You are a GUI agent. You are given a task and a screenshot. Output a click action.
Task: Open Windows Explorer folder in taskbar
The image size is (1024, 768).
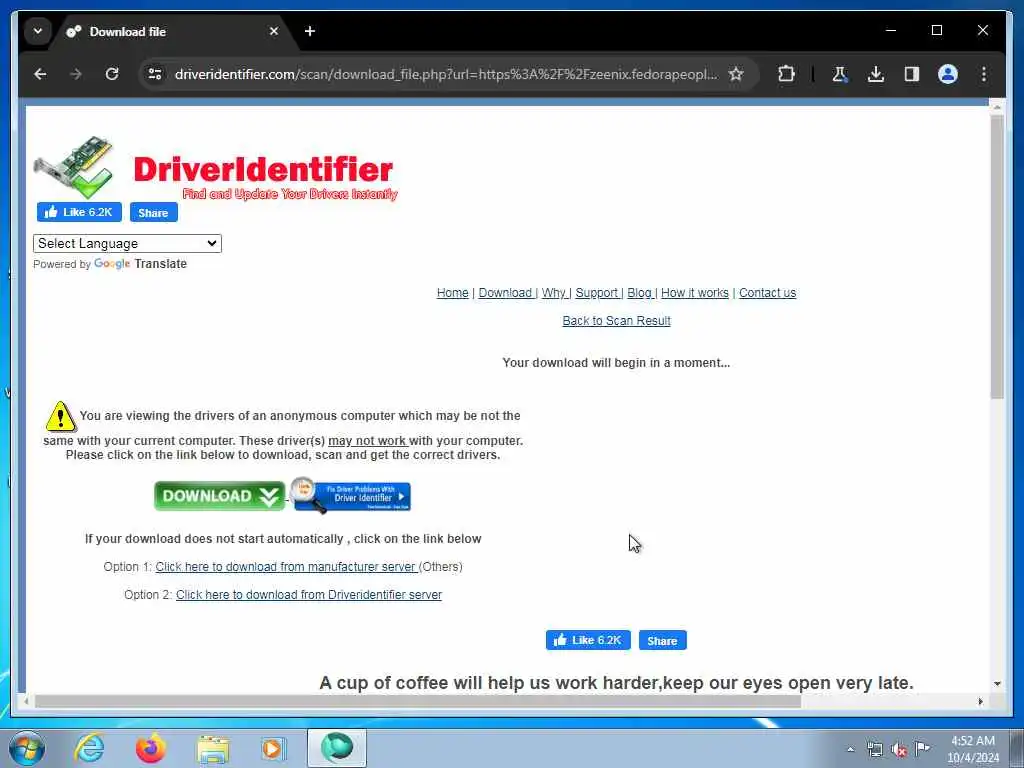(x=213, y=748)
